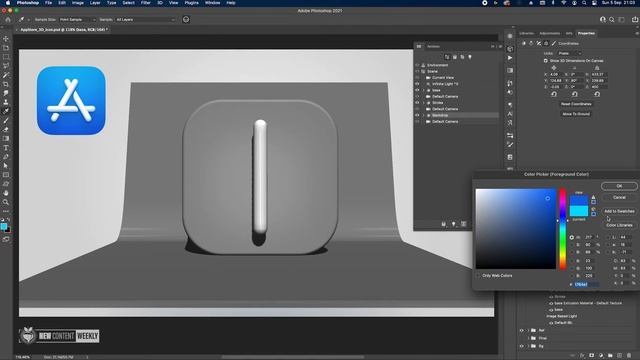
Task: Click the new group folder icon in Layers
Action: tap(610, 356)
